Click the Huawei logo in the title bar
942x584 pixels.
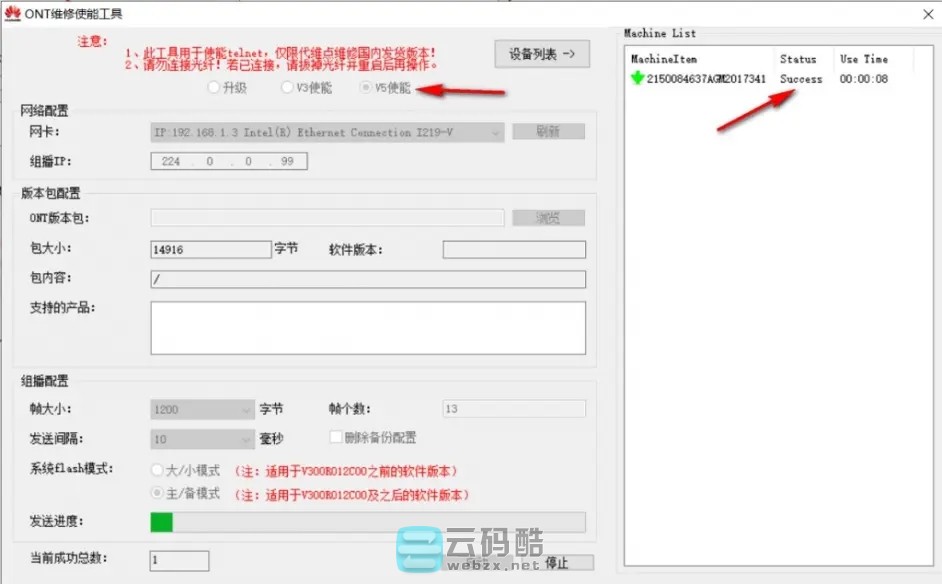[12, 14]
